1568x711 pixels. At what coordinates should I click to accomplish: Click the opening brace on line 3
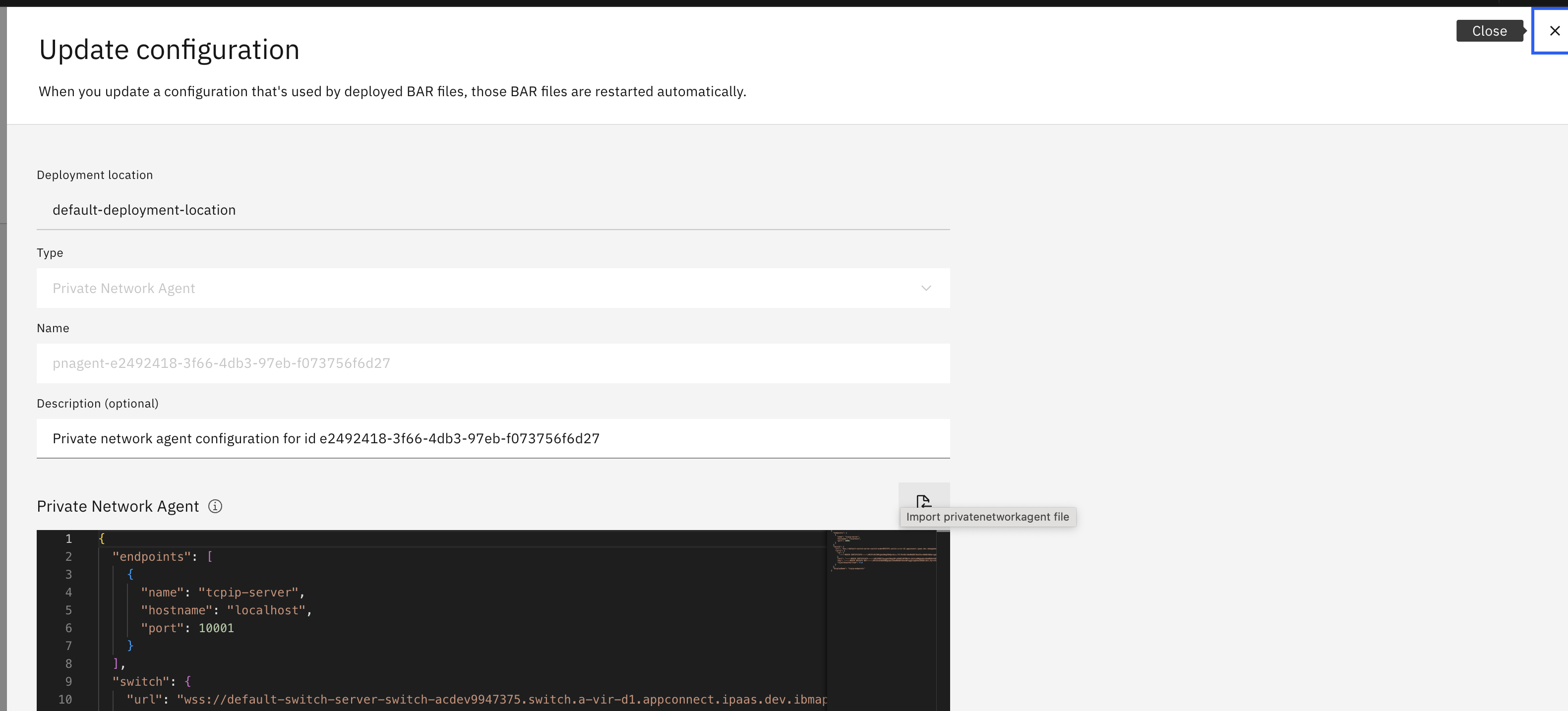pos(130,574)
